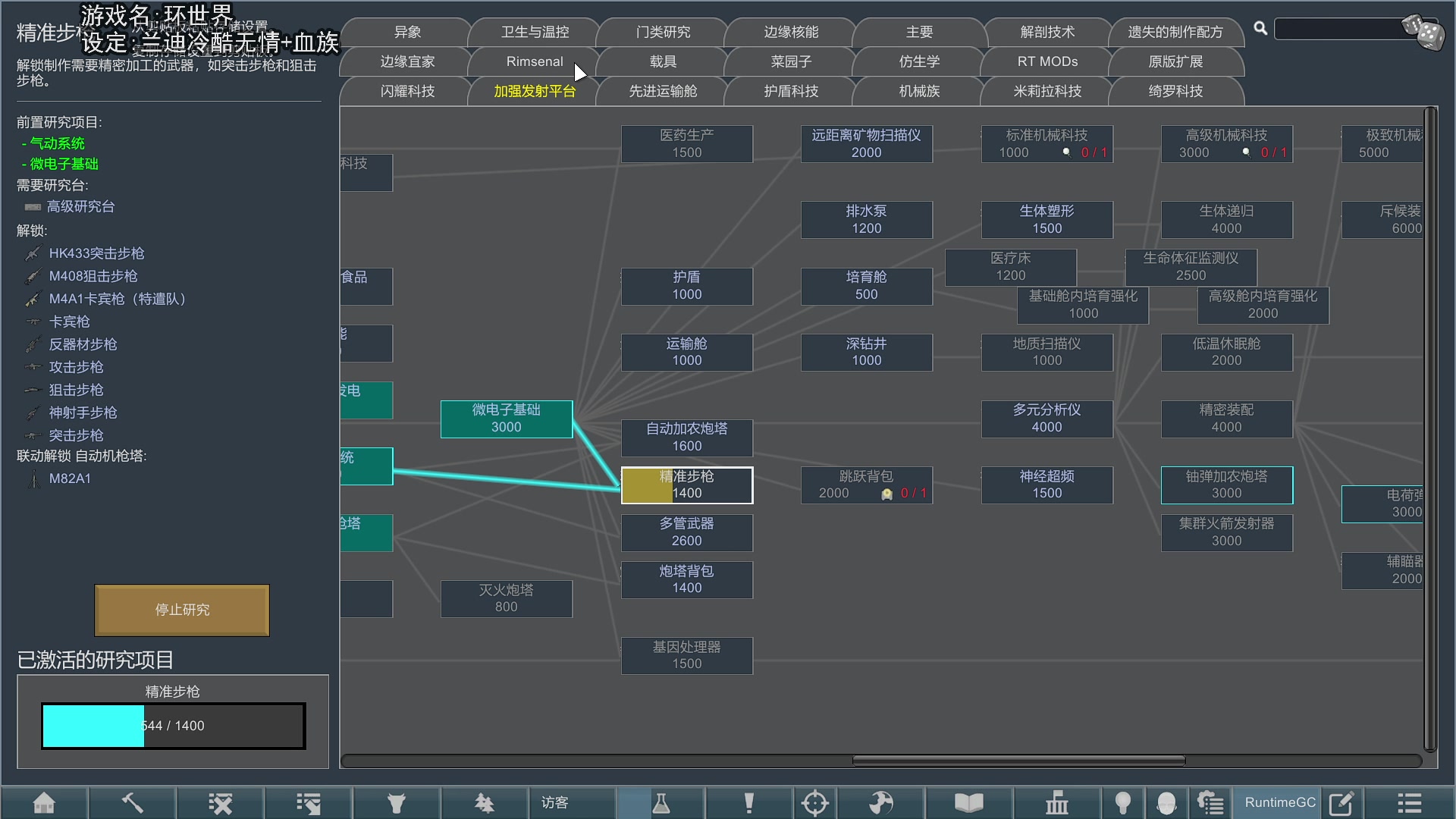Open the research flask icon in bottom bar
The height and width of the screenshot is (819, 1456).
[661, 802]
